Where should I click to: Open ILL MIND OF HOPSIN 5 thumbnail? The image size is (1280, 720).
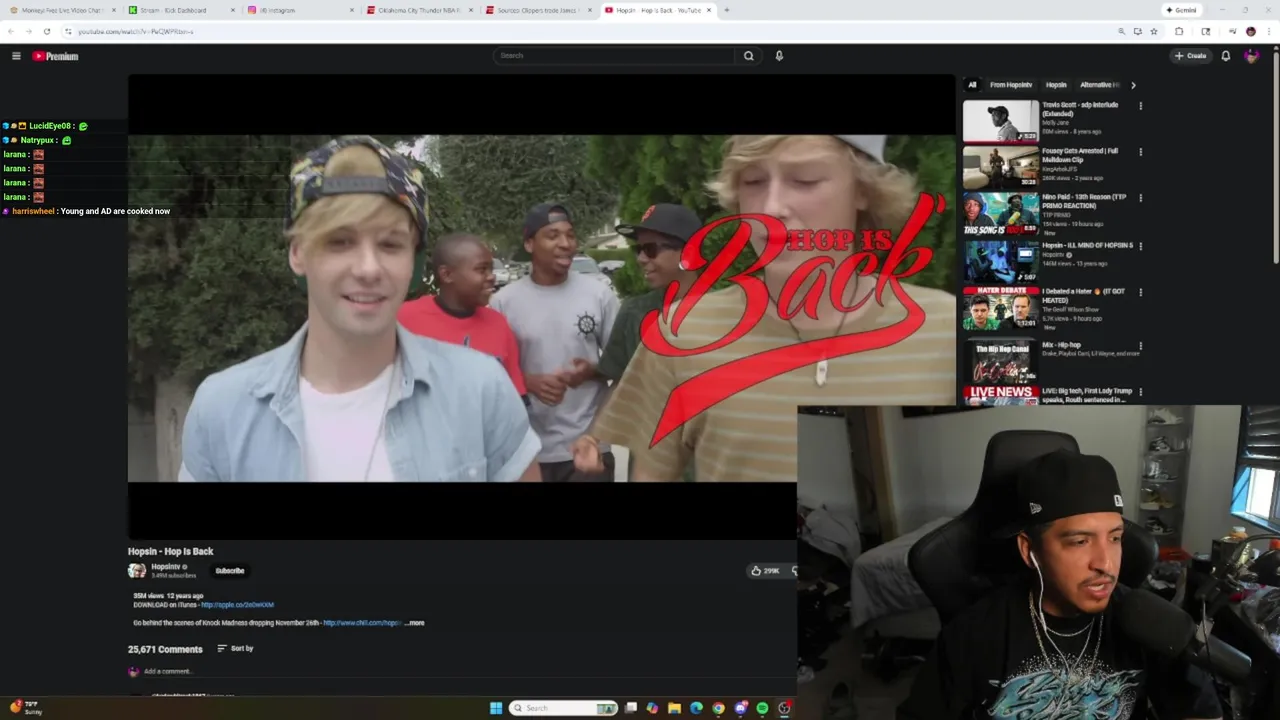click(x=1001, y=261)
